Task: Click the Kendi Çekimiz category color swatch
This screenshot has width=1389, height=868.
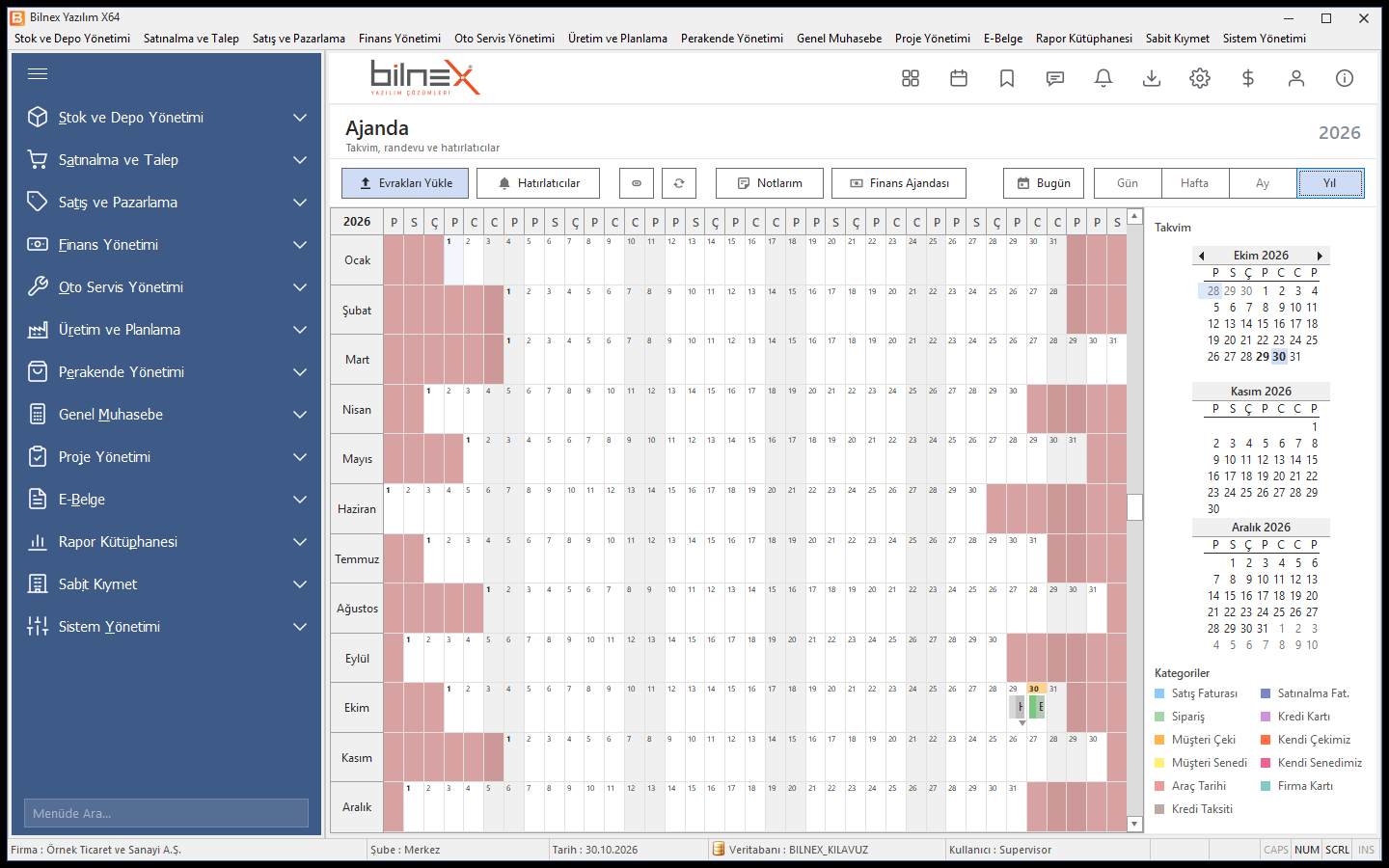Action: (1266, 740)
